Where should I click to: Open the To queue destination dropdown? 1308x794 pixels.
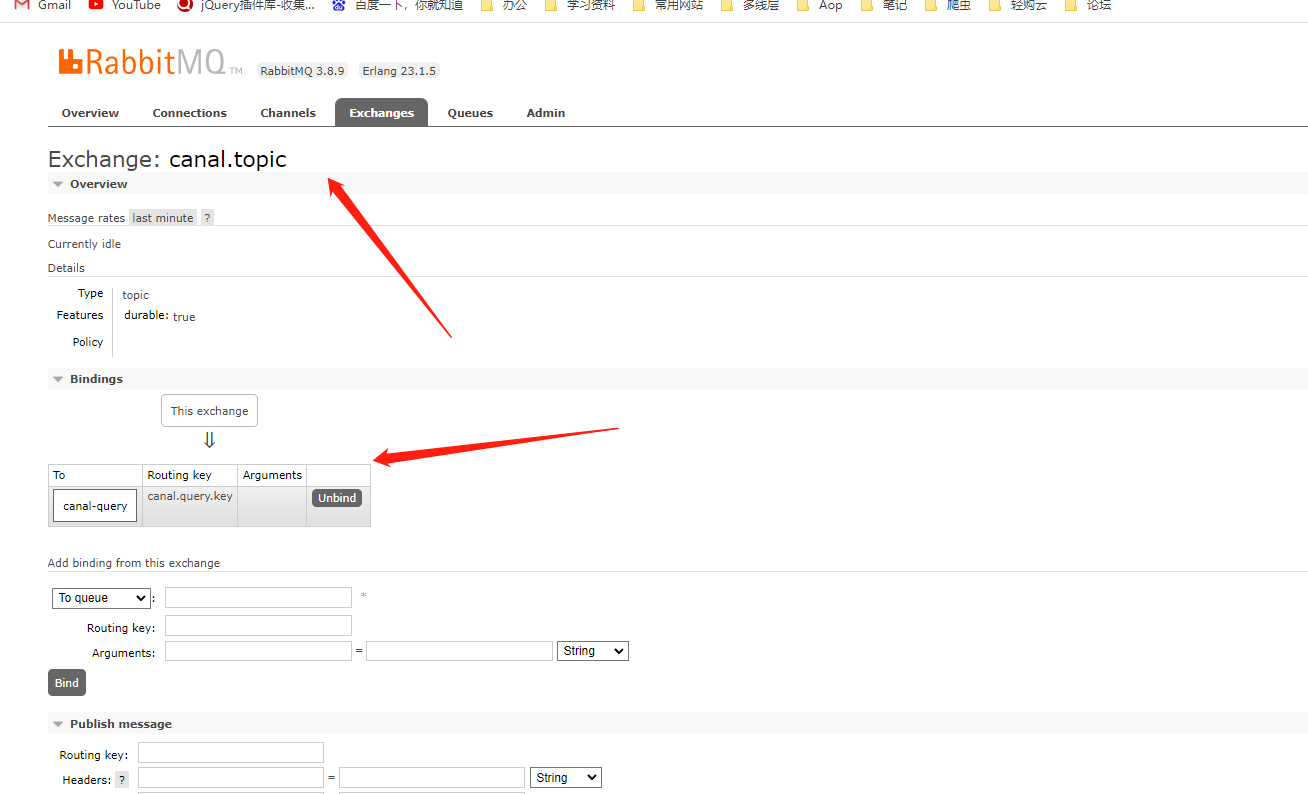[x=101, y=598]
